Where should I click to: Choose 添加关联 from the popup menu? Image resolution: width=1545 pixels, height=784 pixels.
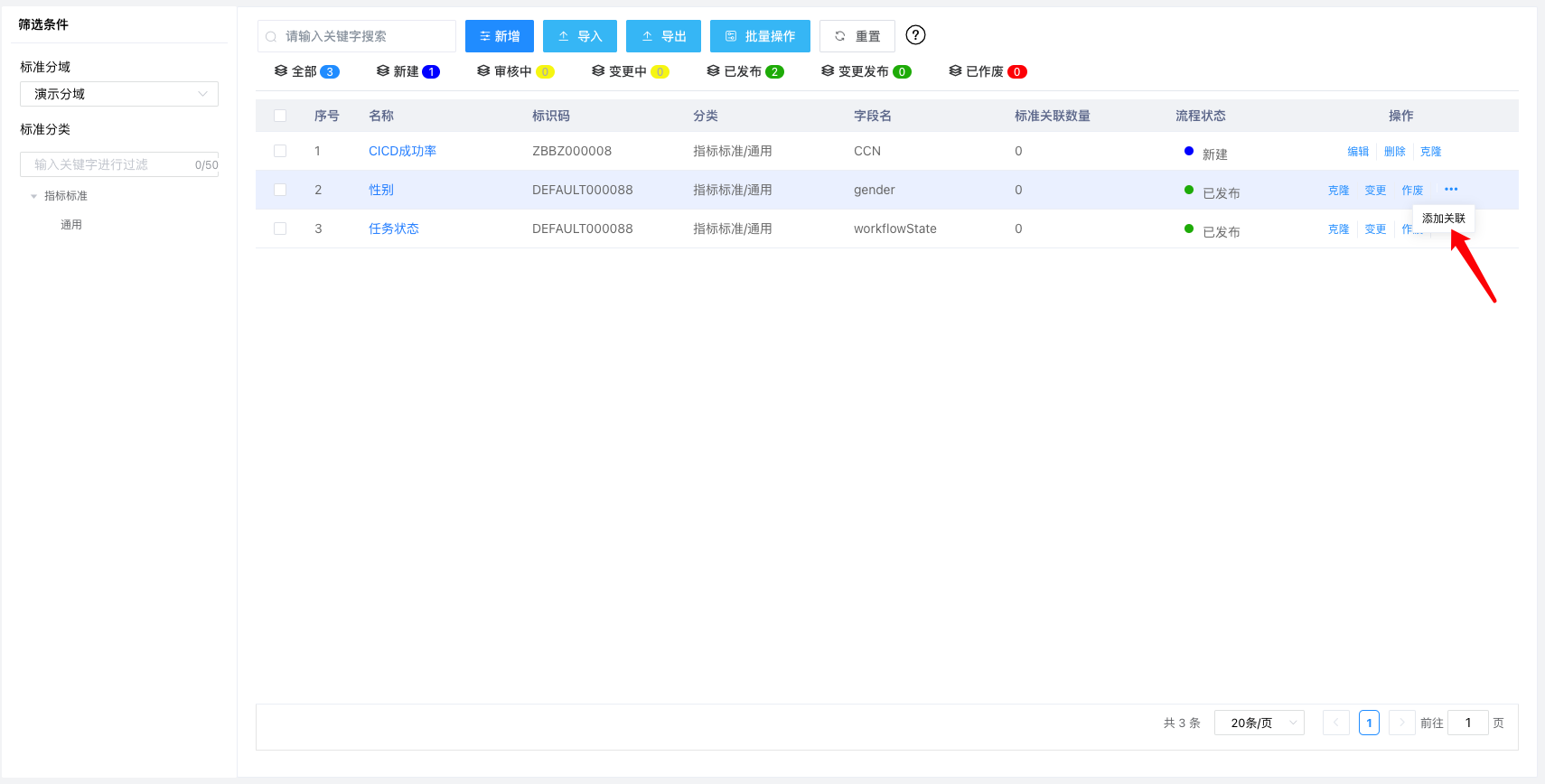(x=1443, y=219)
